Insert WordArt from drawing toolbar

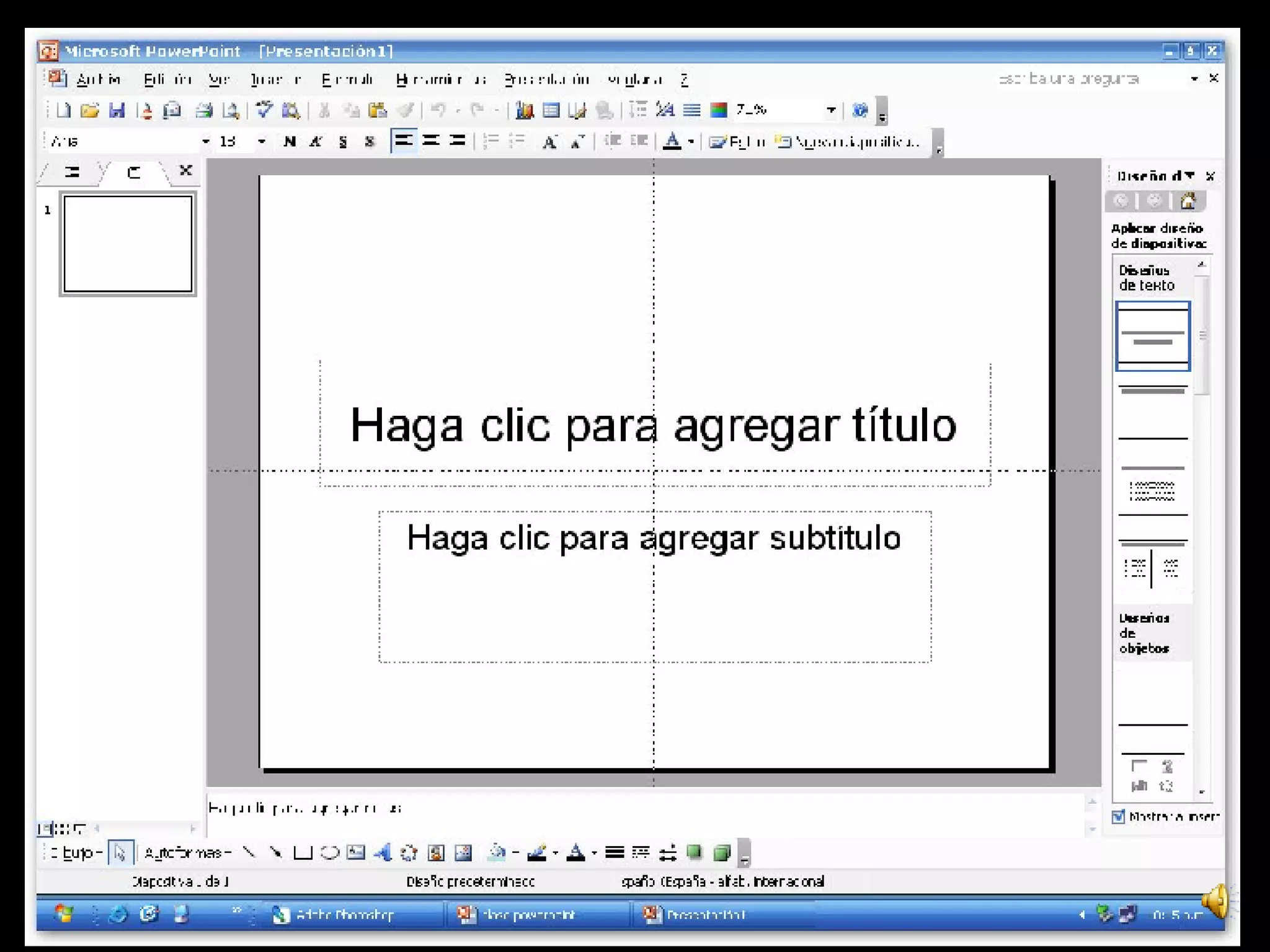tap(383, 853)
